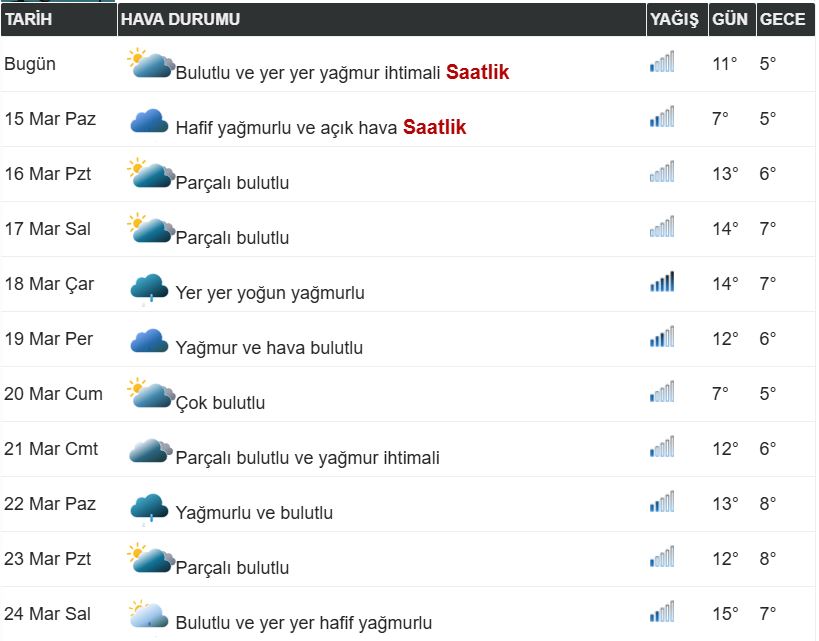The image size is (819, 641).
Task: Click the GECE column header
Action: click(782, 19)
